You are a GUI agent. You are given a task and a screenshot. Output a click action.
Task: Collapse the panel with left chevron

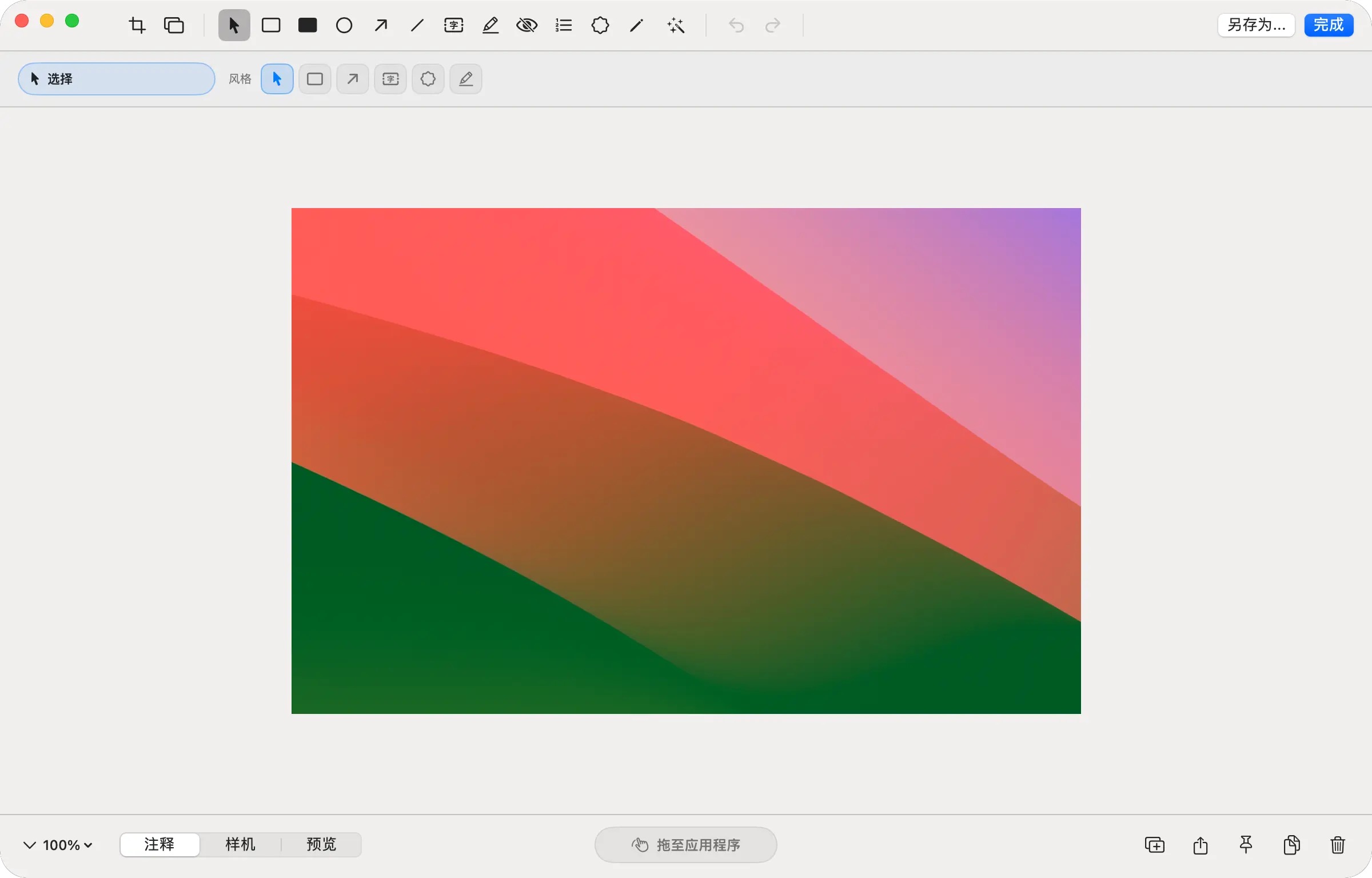30,845
